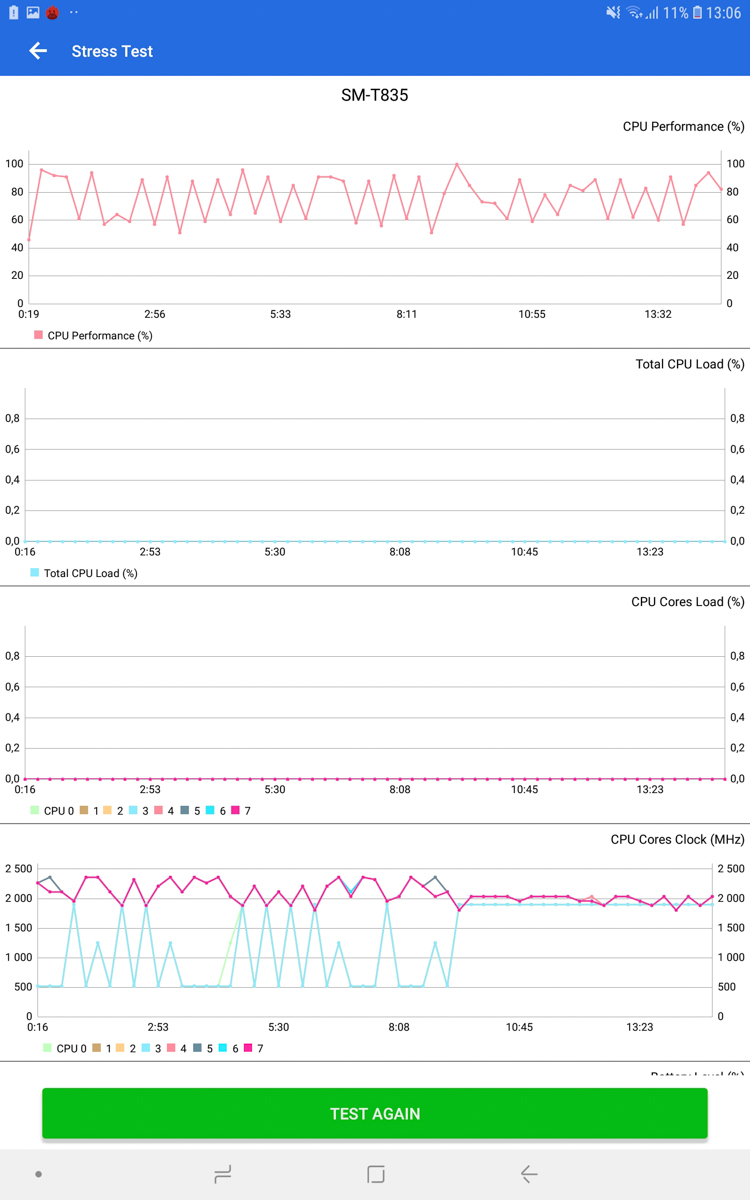Tap the image notification icon in status bar
The width and height of the screenshot is (750, 1200).
(33, 13)
